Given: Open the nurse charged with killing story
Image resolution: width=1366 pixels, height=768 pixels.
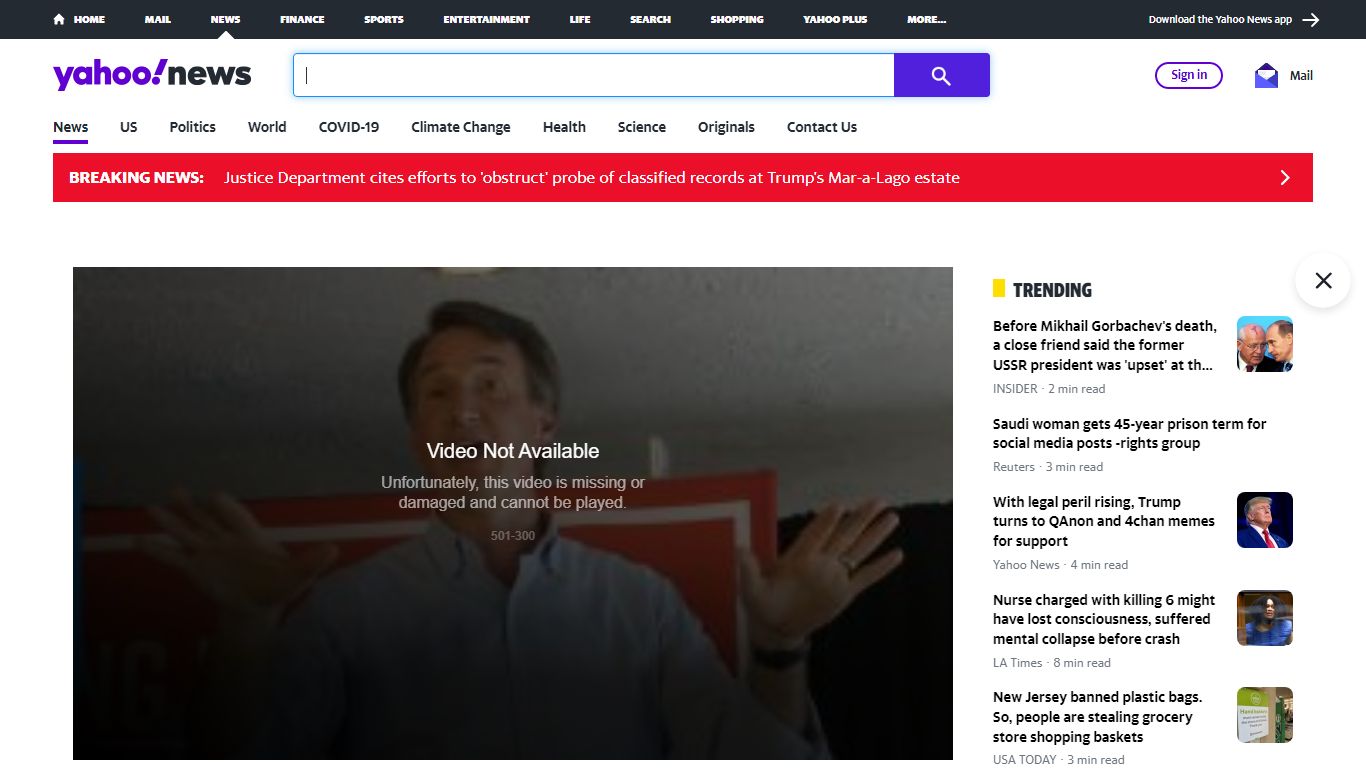Looking at the screenshot, I should pyautogui.click(x=1104, y=619).
